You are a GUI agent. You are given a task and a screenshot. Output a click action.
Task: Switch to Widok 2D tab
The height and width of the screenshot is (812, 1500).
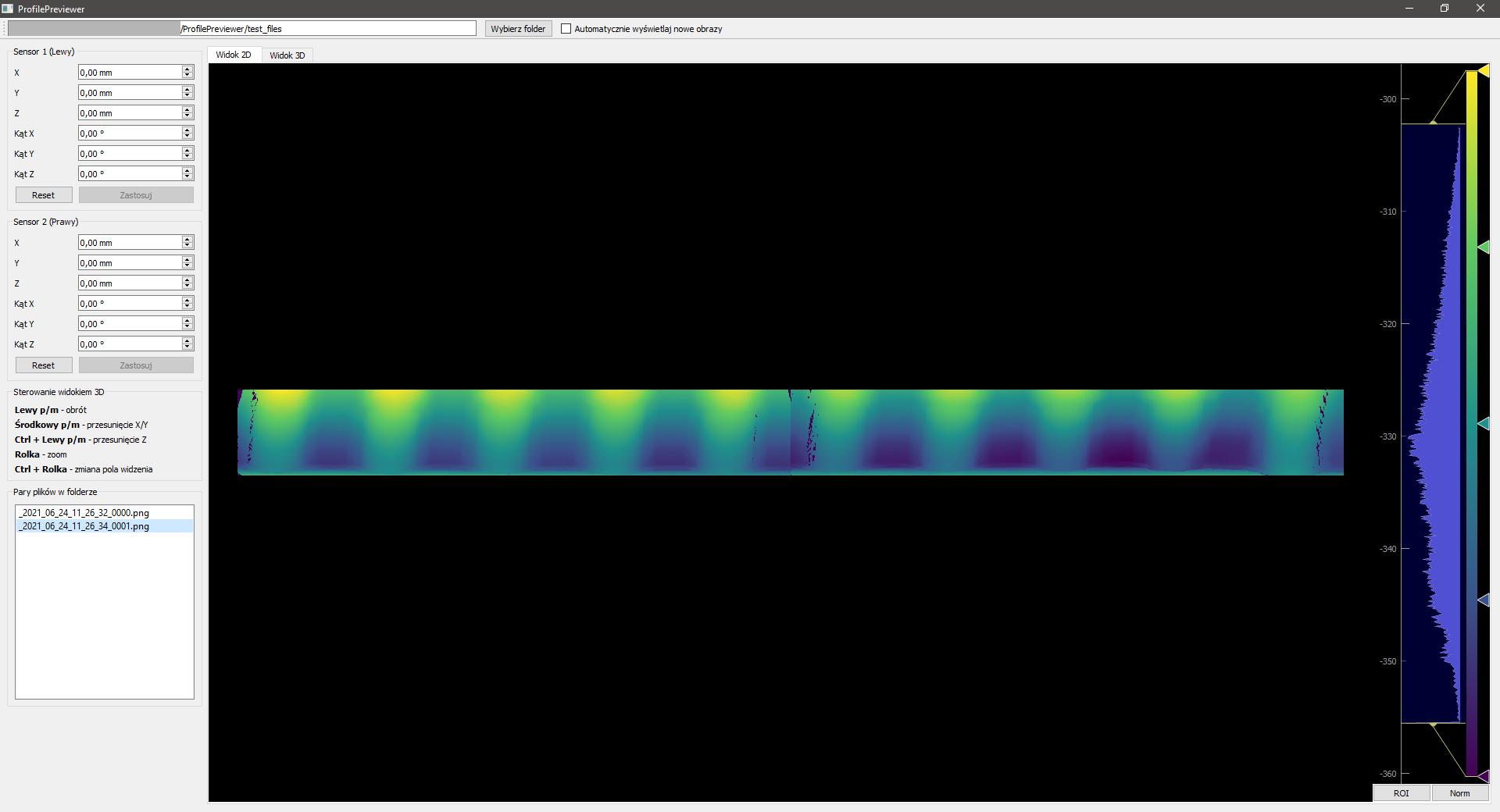(234, 55)
